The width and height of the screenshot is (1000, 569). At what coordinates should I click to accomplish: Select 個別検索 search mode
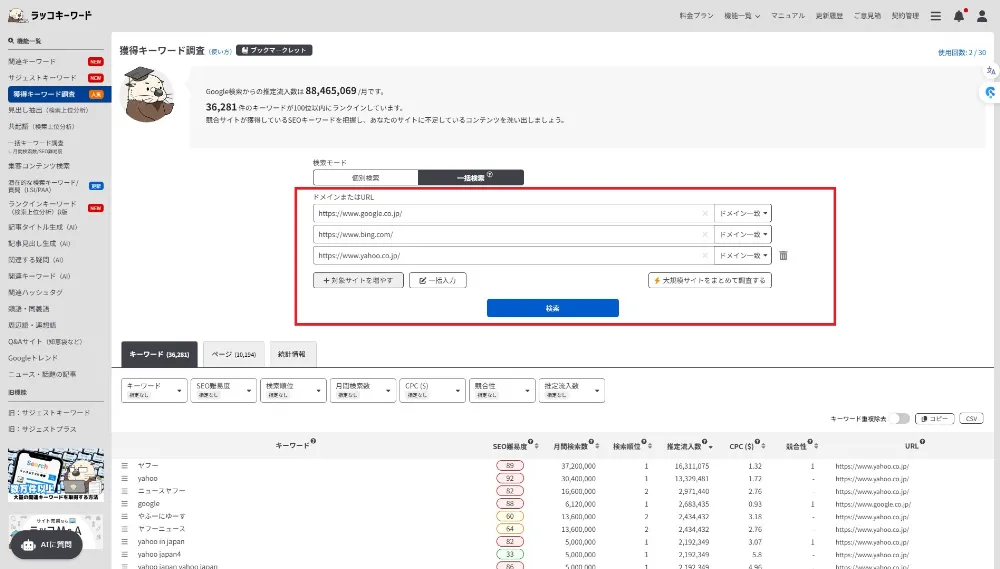point(365,177)
